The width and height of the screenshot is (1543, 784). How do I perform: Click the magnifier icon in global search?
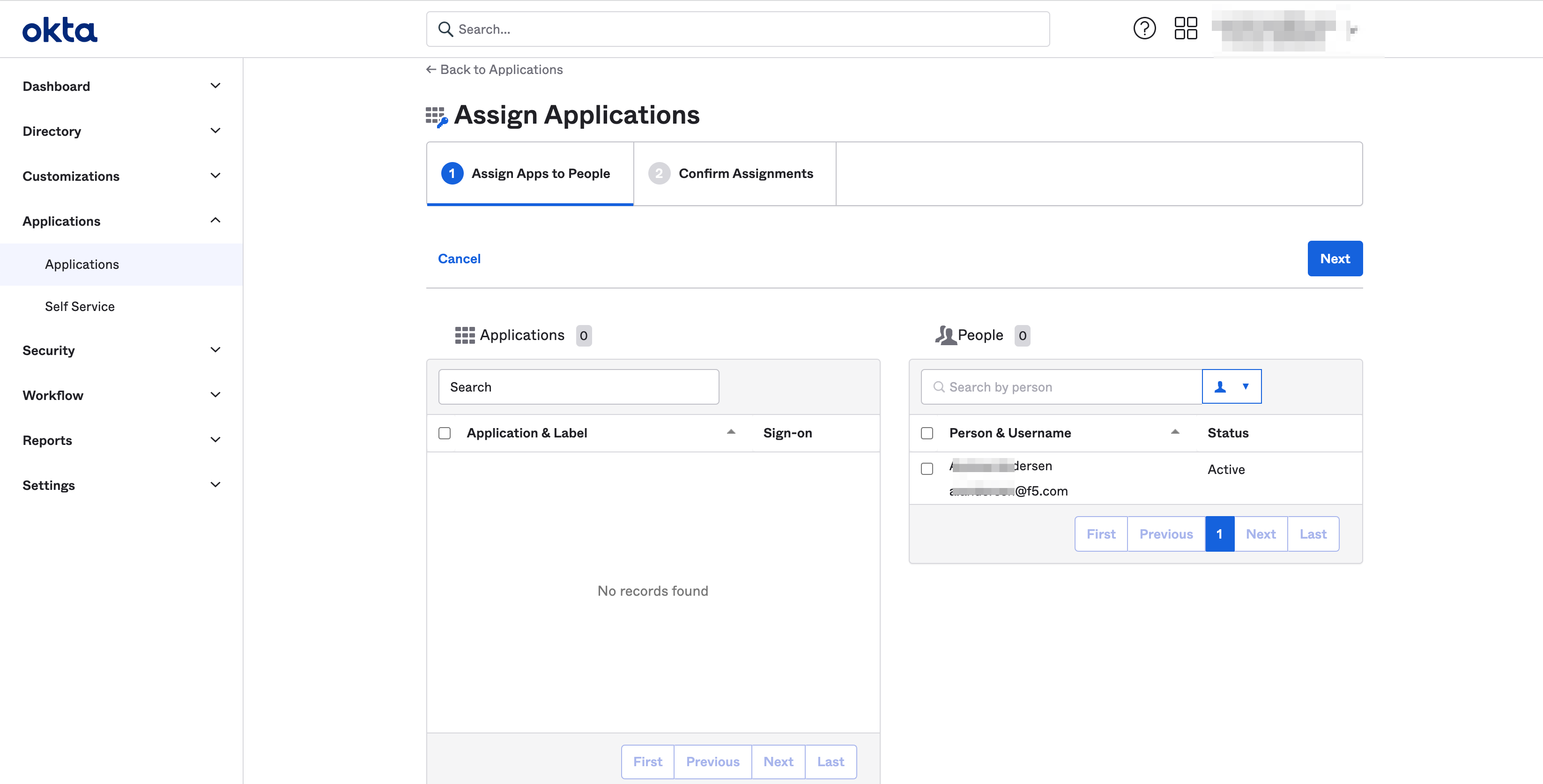(445, 29)
